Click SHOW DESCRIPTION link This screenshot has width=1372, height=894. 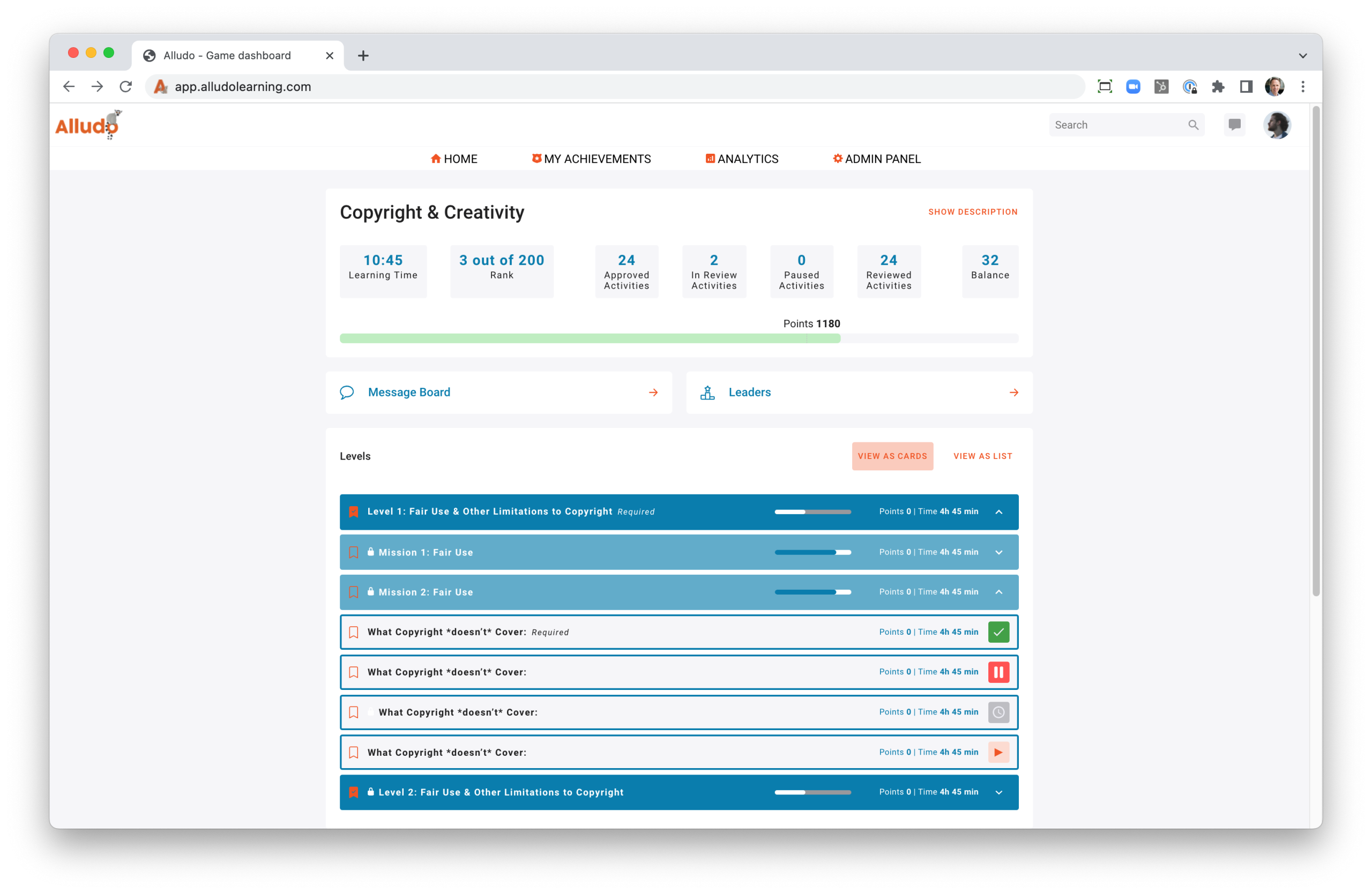973,212
